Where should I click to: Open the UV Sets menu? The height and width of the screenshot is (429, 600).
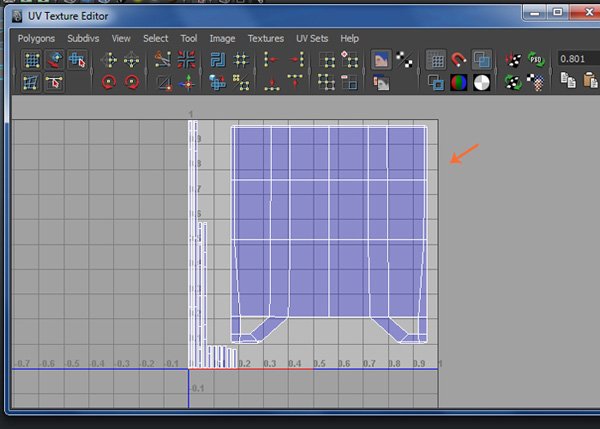coord(312,38)
